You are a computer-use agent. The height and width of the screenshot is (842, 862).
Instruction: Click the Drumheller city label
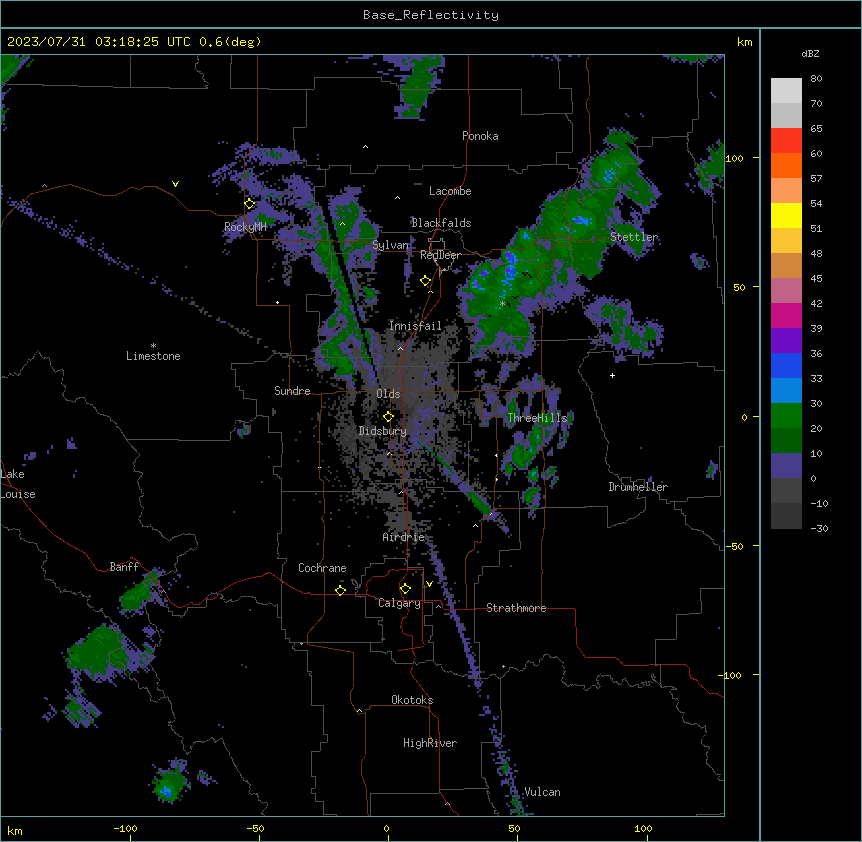(x=638, y=487)
